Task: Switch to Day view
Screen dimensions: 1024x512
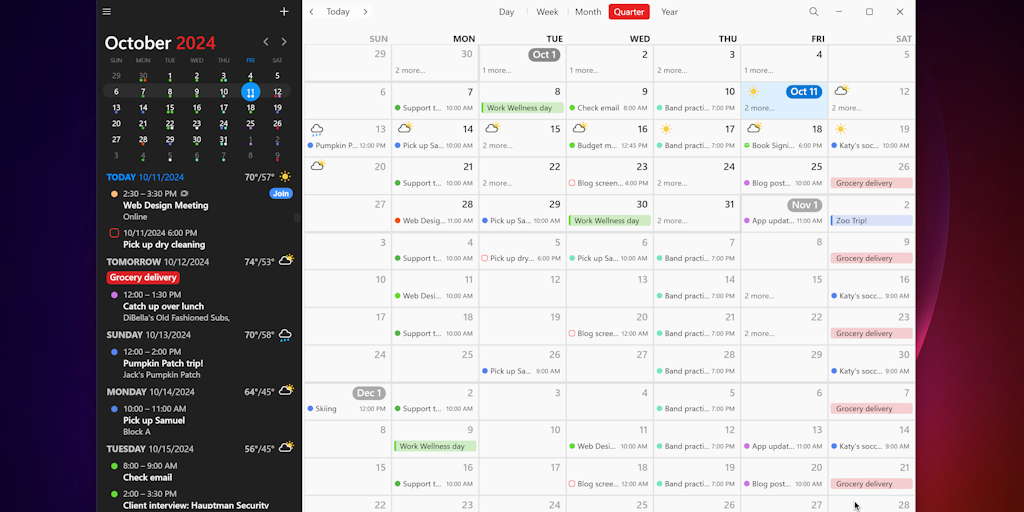Action: 506,12
